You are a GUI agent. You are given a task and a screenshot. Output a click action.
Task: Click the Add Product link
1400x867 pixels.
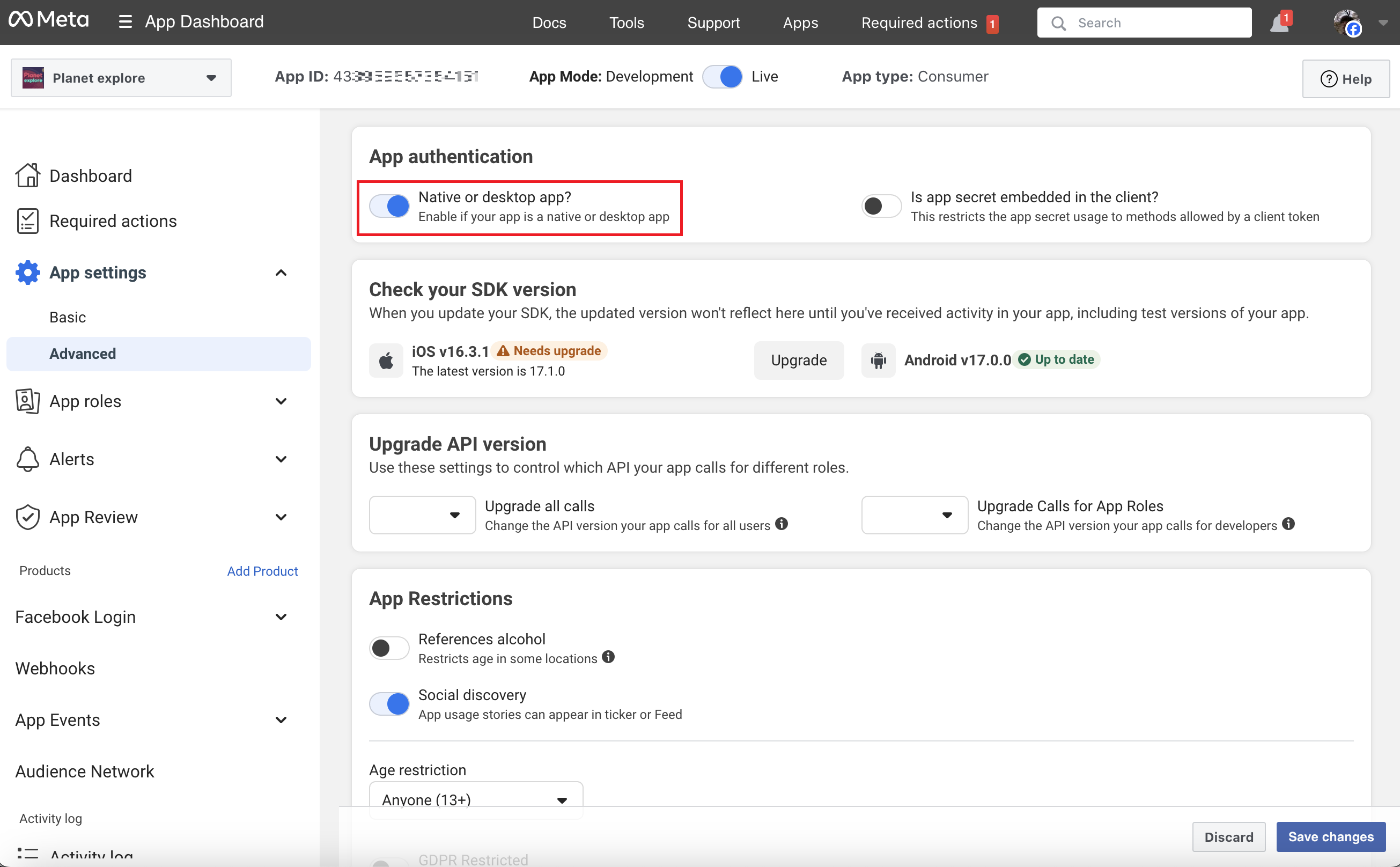(x=262, y=571)
